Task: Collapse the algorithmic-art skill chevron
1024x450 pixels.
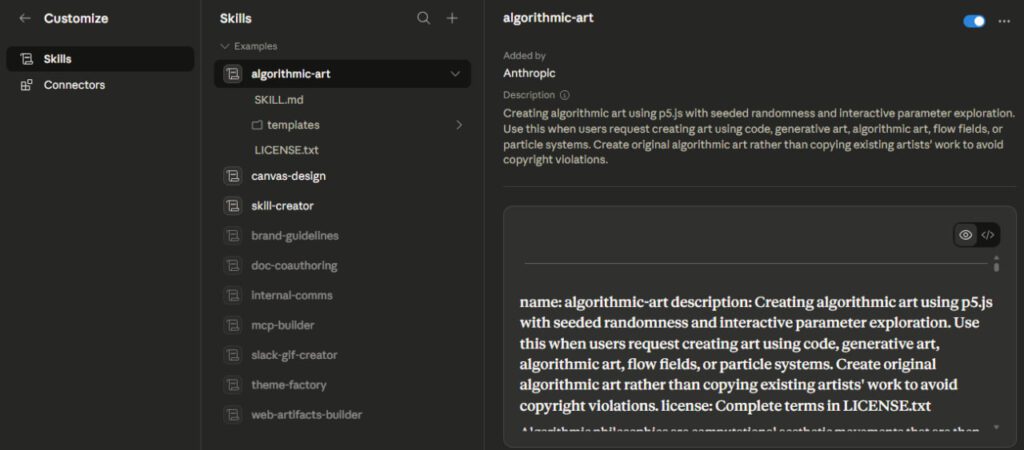Action: [456, 74]
